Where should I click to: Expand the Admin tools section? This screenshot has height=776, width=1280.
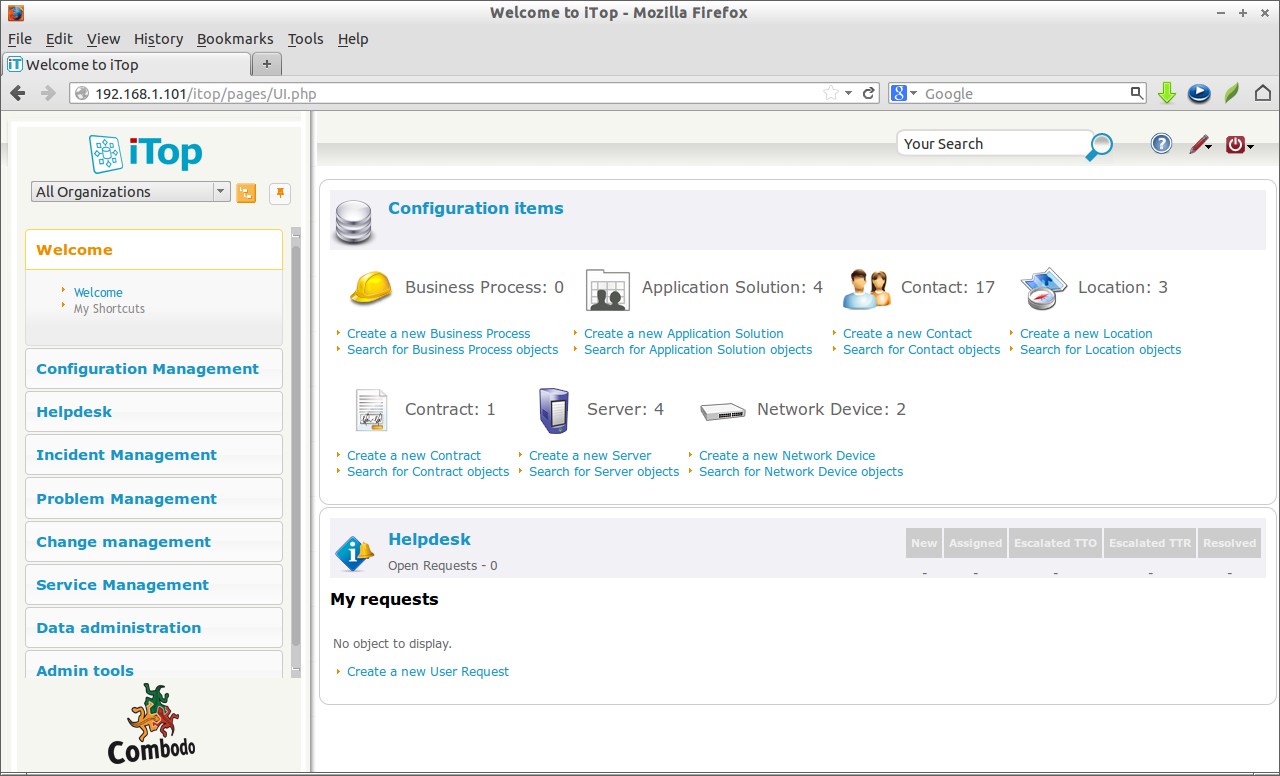pos(154,666)
